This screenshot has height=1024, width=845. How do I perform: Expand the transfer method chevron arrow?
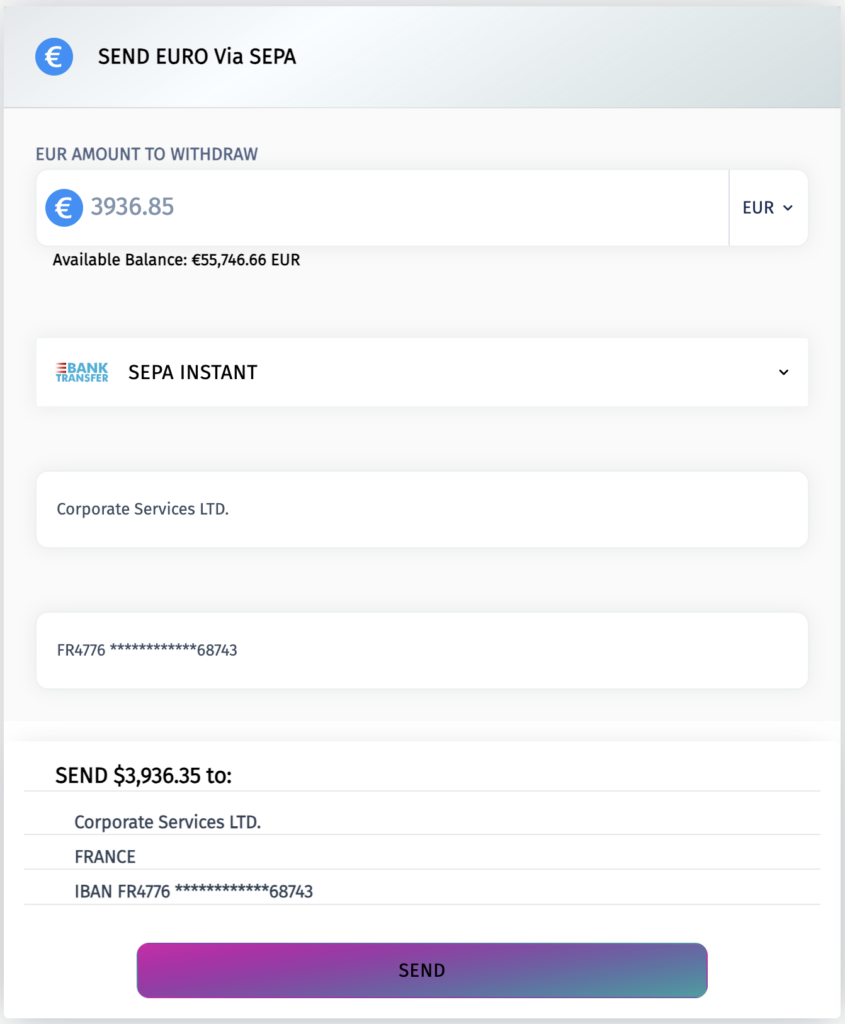pyautogui.click(x=783, y=372)
